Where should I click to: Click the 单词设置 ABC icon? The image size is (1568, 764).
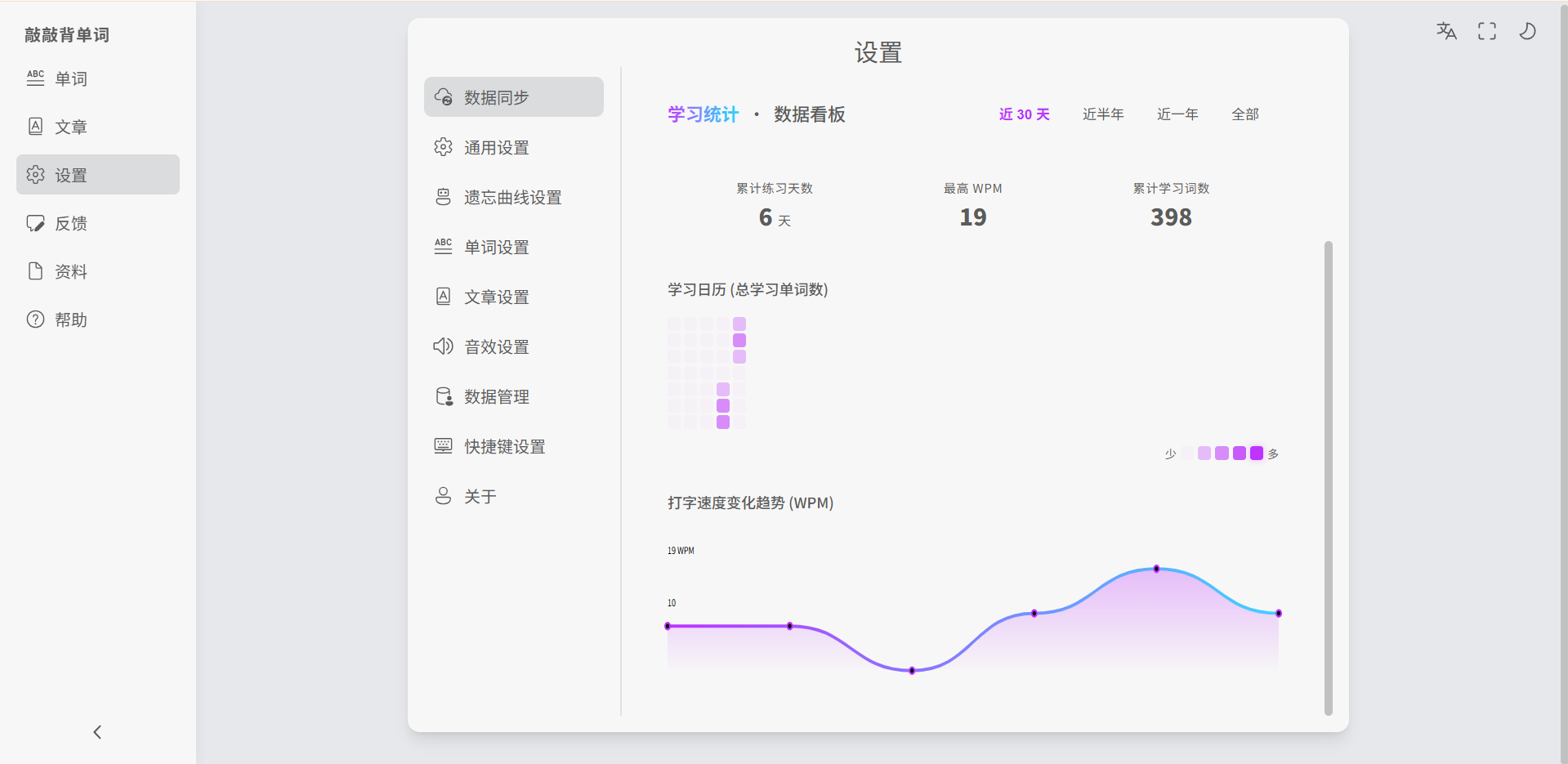443,247
